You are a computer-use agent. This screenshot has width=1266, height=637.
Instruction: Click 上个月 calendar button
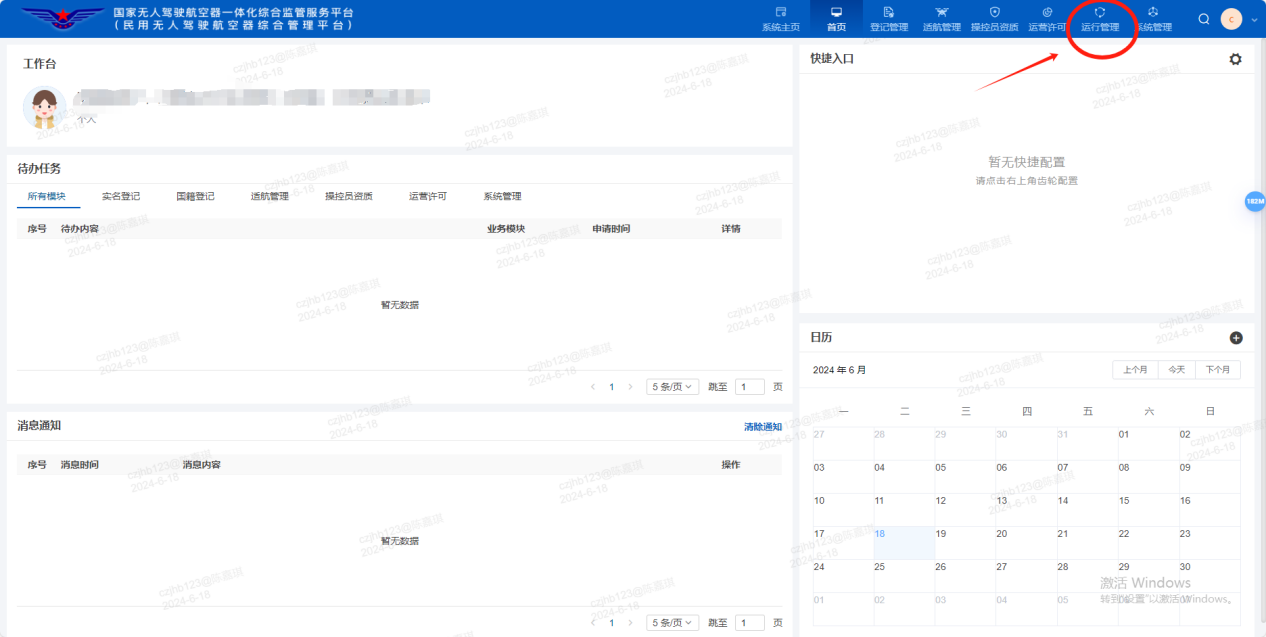(x=1135, y=370)
